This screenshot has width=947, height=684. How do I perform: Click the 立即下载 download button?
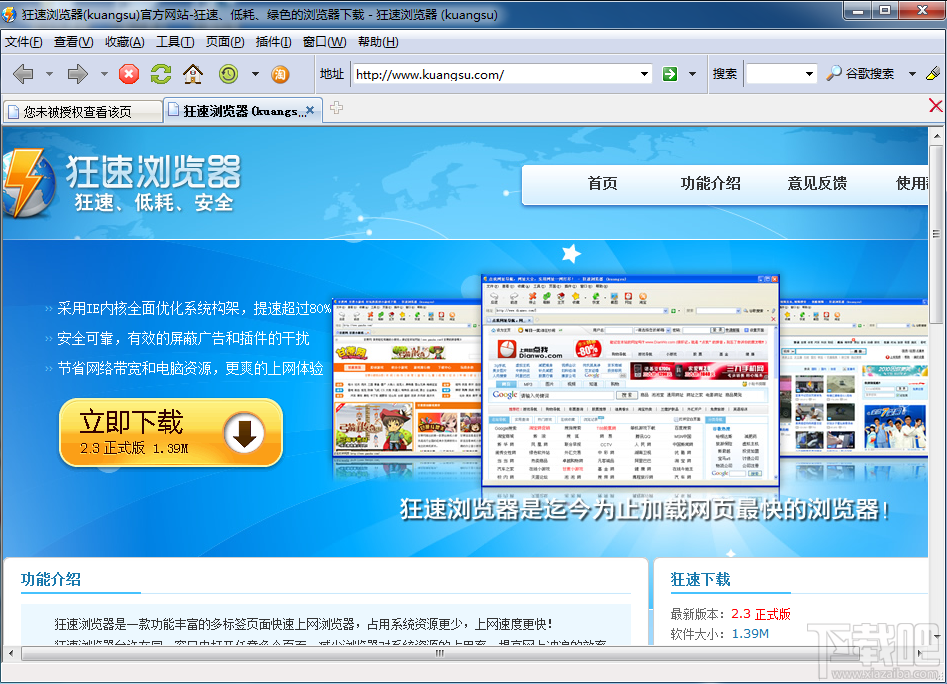(x=171, y=432)
